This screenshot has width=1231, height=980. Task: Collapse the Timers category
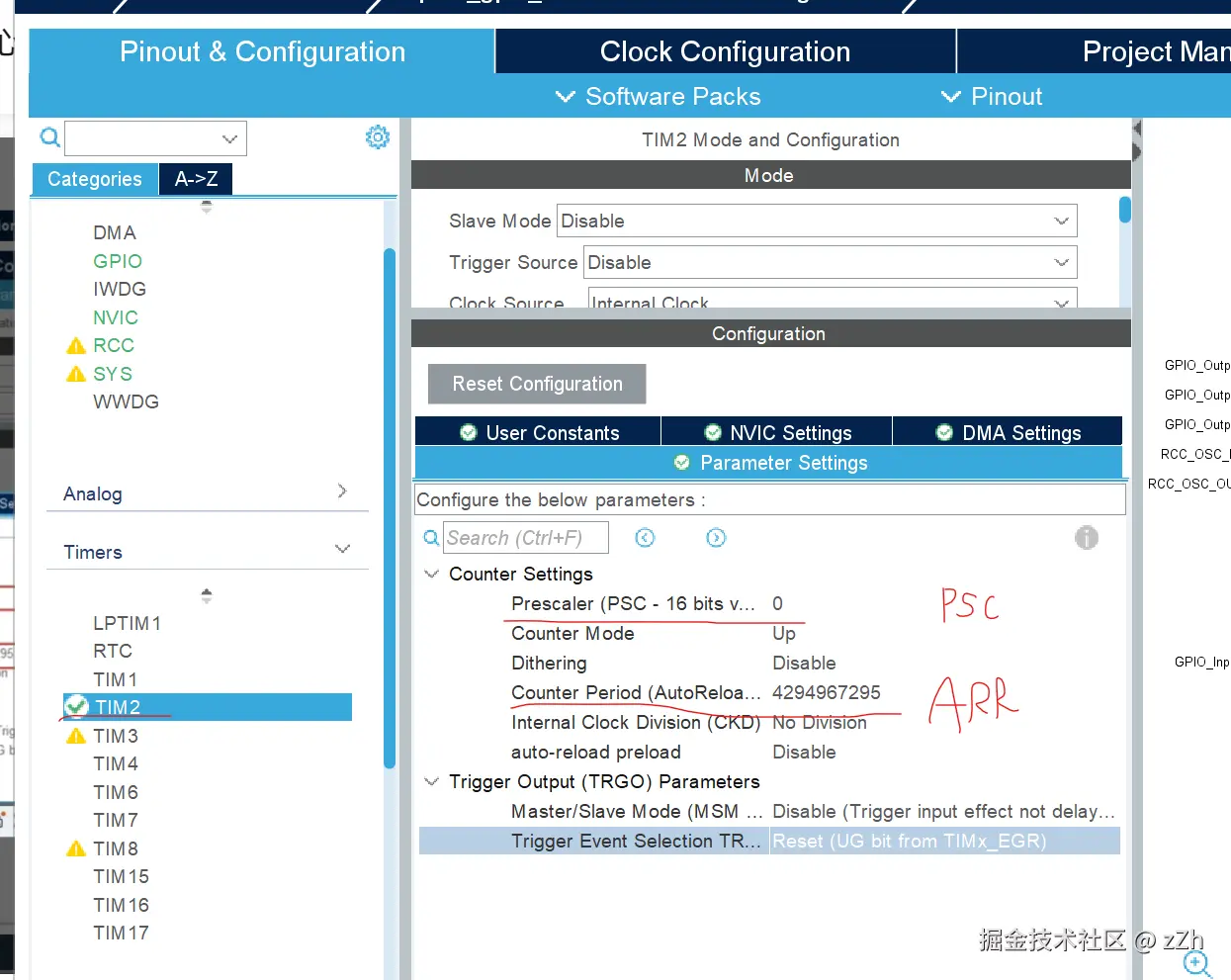[342, 550]
